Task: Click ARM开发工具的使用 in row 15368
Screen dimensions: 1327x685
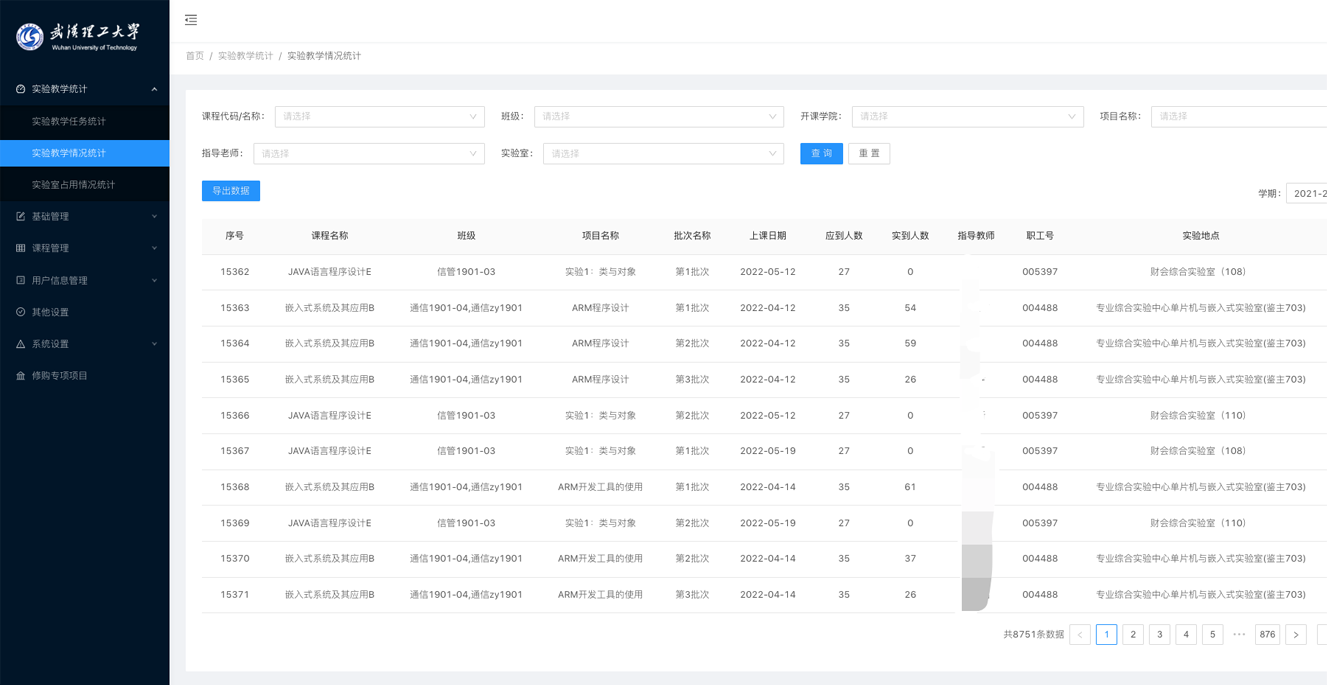Action: 600,487
